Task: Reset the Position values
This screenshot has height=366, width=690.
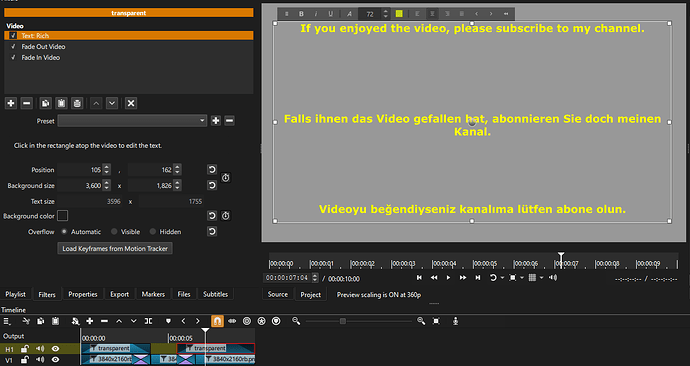Action: [x=212, y=170]
